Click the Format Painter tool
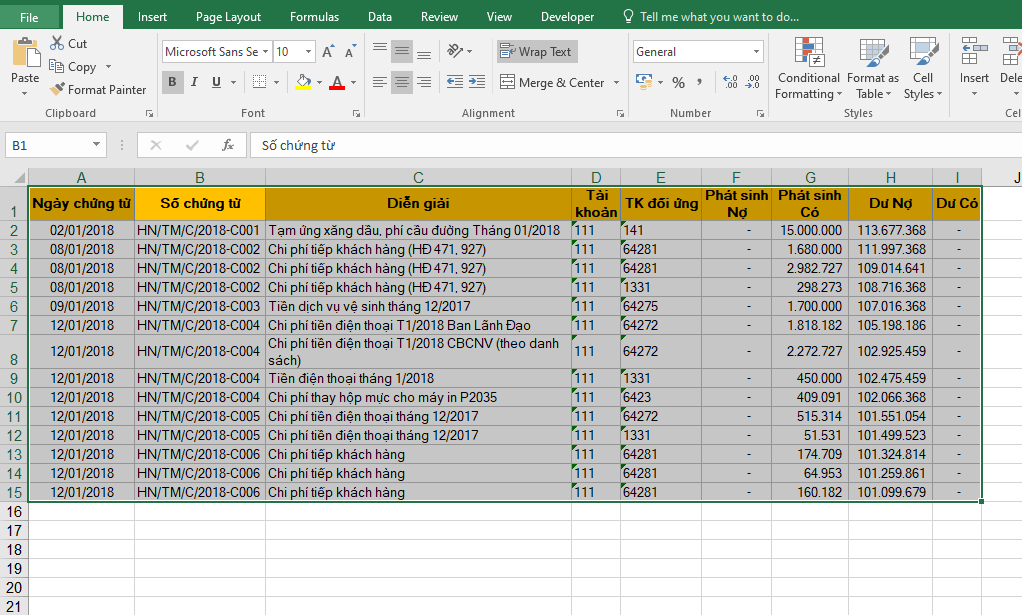1022x615 pixels. tap(98, 89)
